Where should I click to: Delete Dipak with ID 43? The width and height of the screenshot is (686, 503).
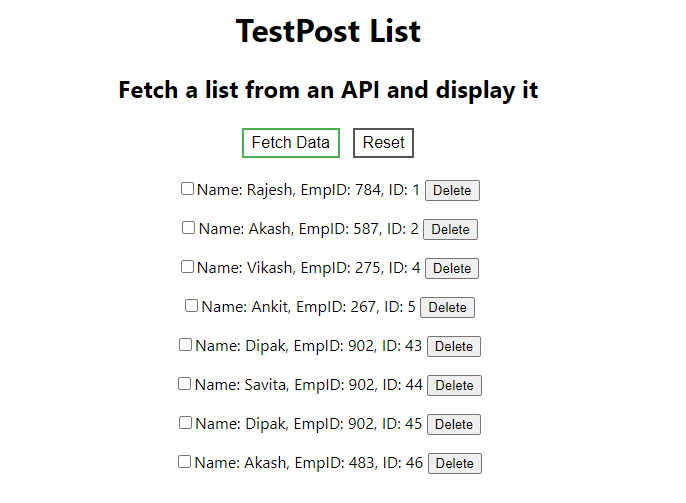(x=454, y=346)
